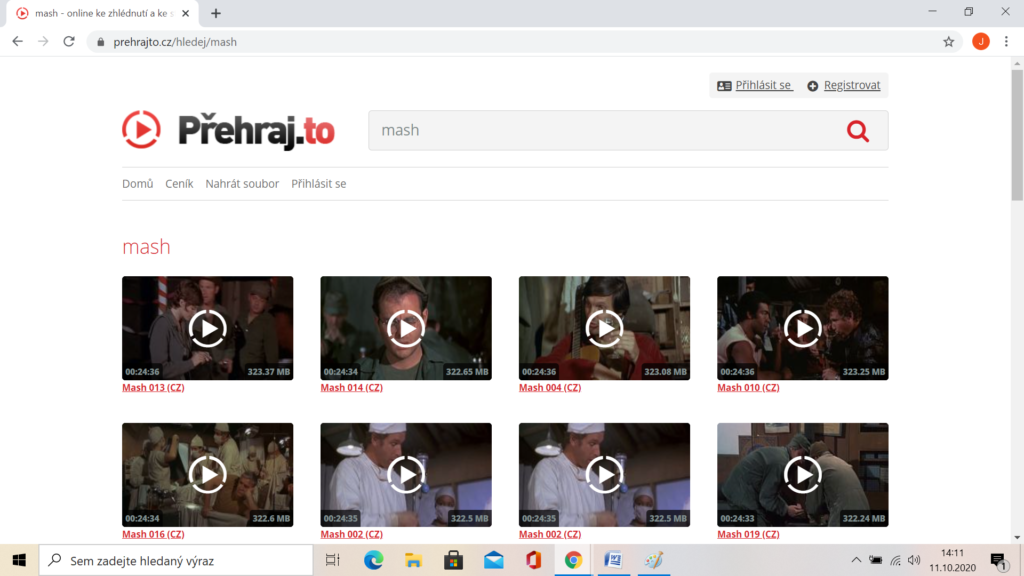
Task: Go to Domů in the navigation menu
Action: point(138,184)
